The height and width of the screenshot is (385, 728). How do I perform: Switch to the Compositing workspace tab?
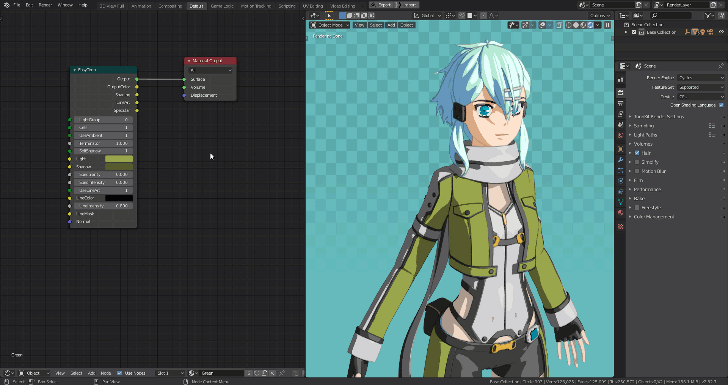(170, 6)
